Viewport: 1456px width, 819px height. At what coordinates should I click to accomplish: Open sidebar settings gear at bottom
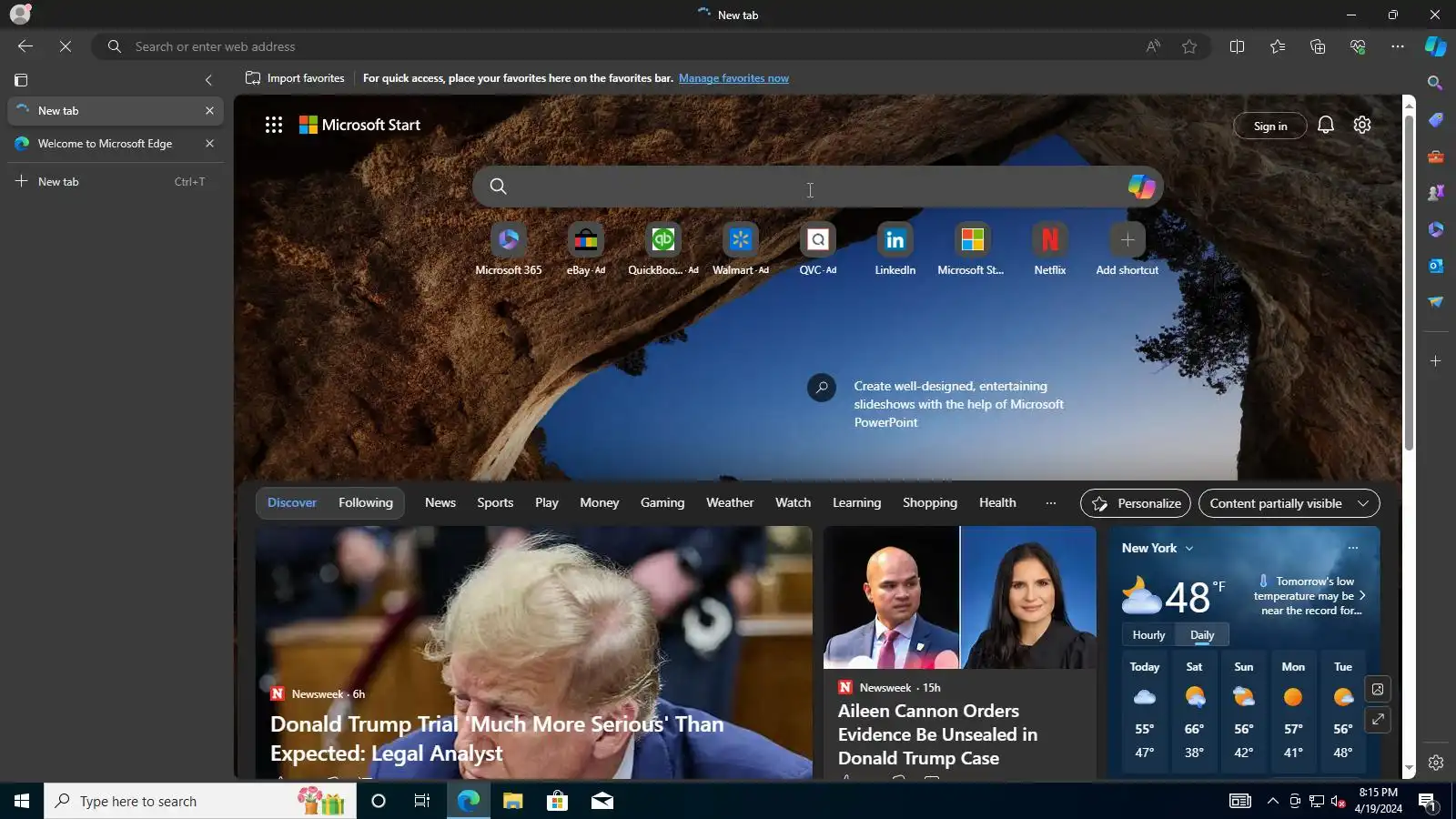coord(1435,763)
